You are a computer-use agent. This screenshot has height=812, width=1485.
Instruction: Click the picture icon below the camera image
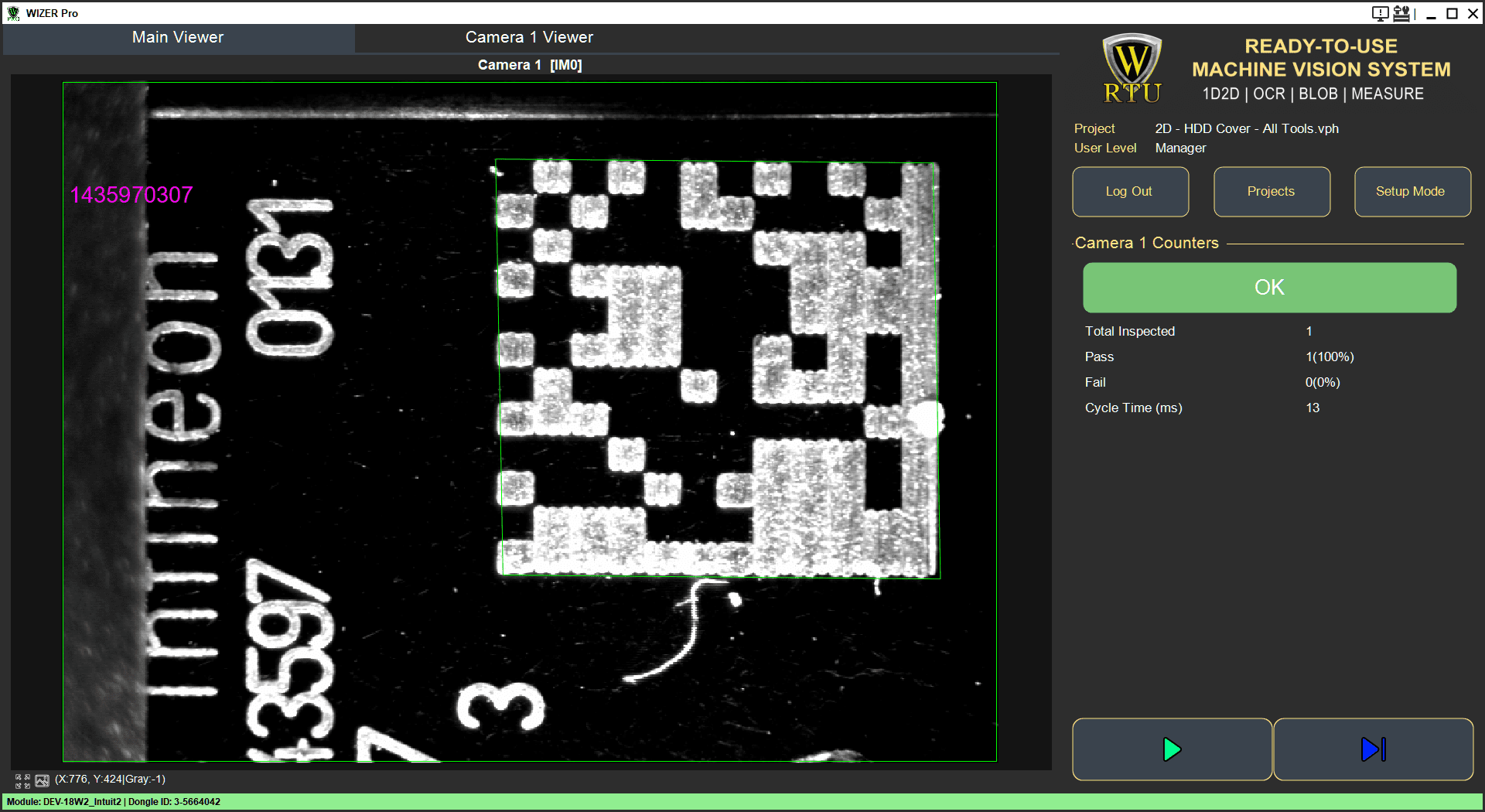point(42,781)
